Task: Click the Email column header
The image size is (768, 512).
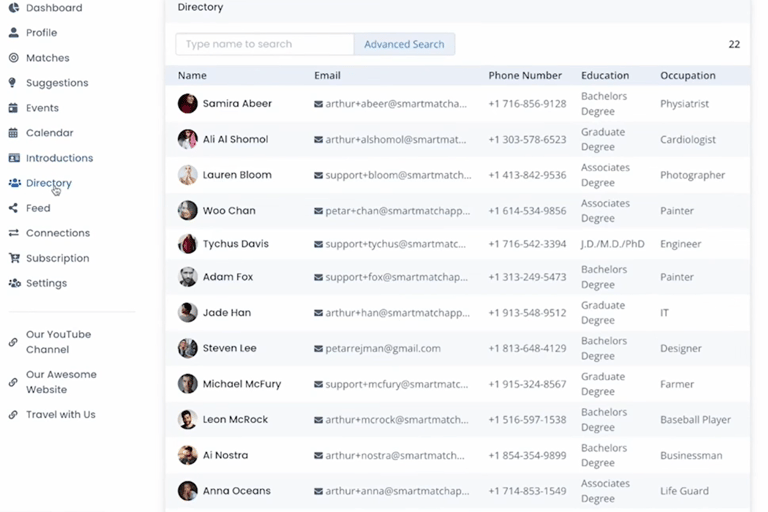Action: 327,75
